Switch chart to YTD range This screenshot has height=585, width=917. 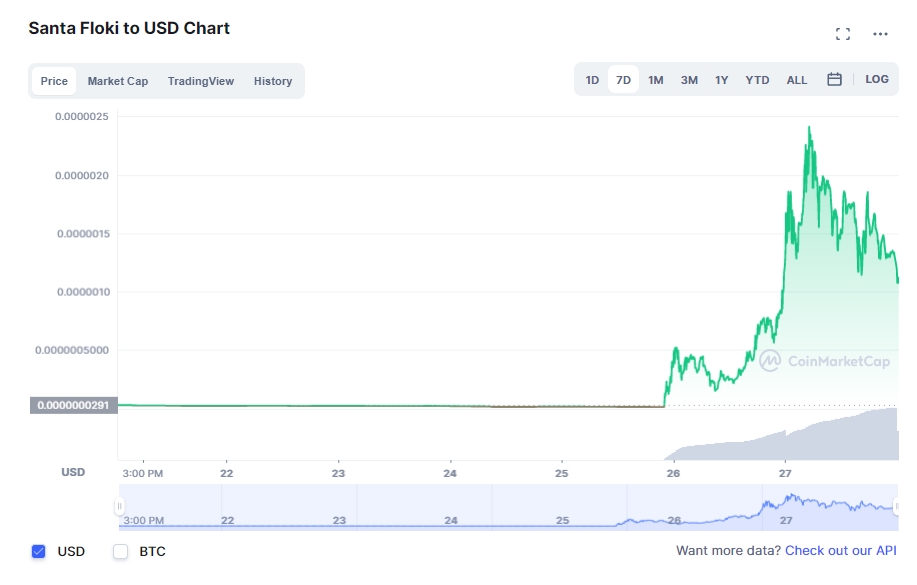pos(757,80)
